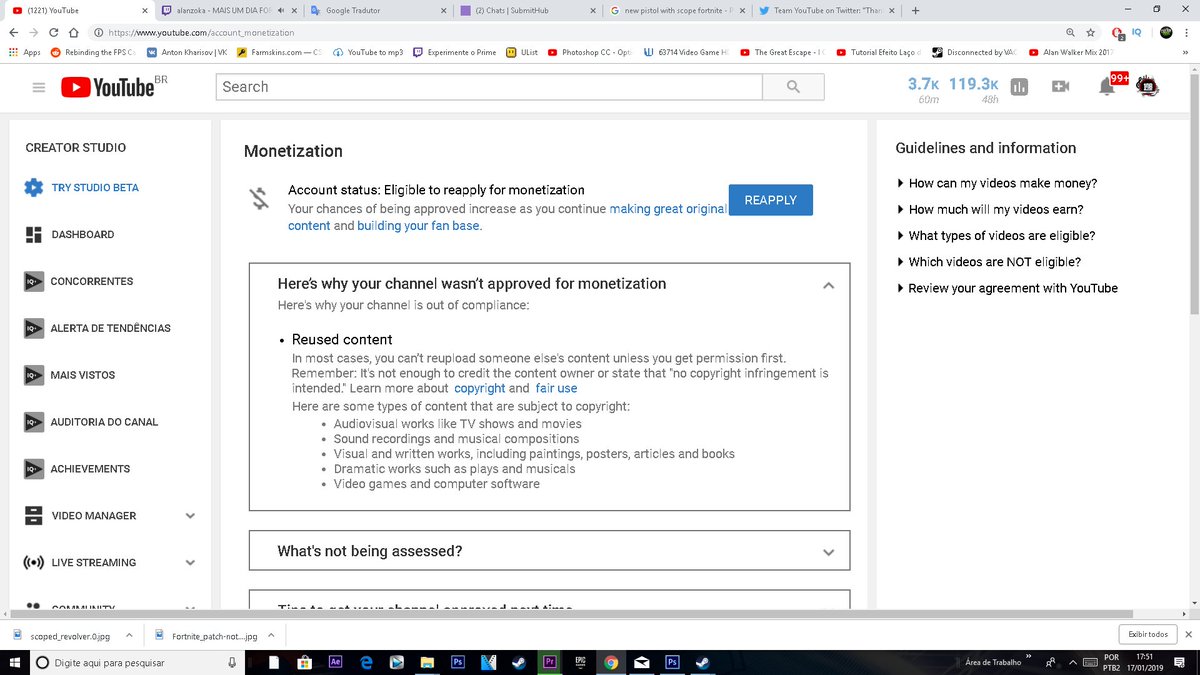Switch to the Chats | SubmitHub tab

(x=526, y=10)
